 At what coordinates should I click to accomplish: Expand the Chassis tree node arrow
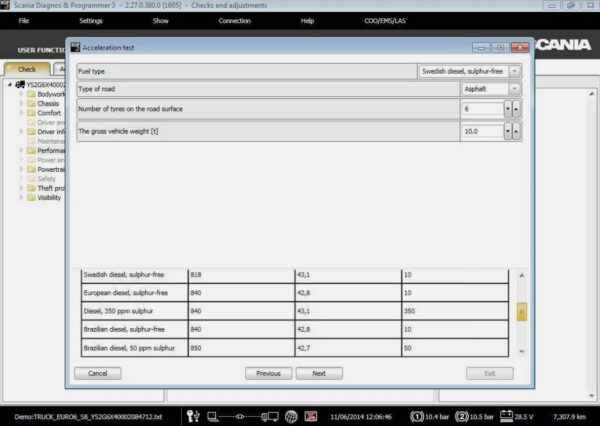pos(21,103)
